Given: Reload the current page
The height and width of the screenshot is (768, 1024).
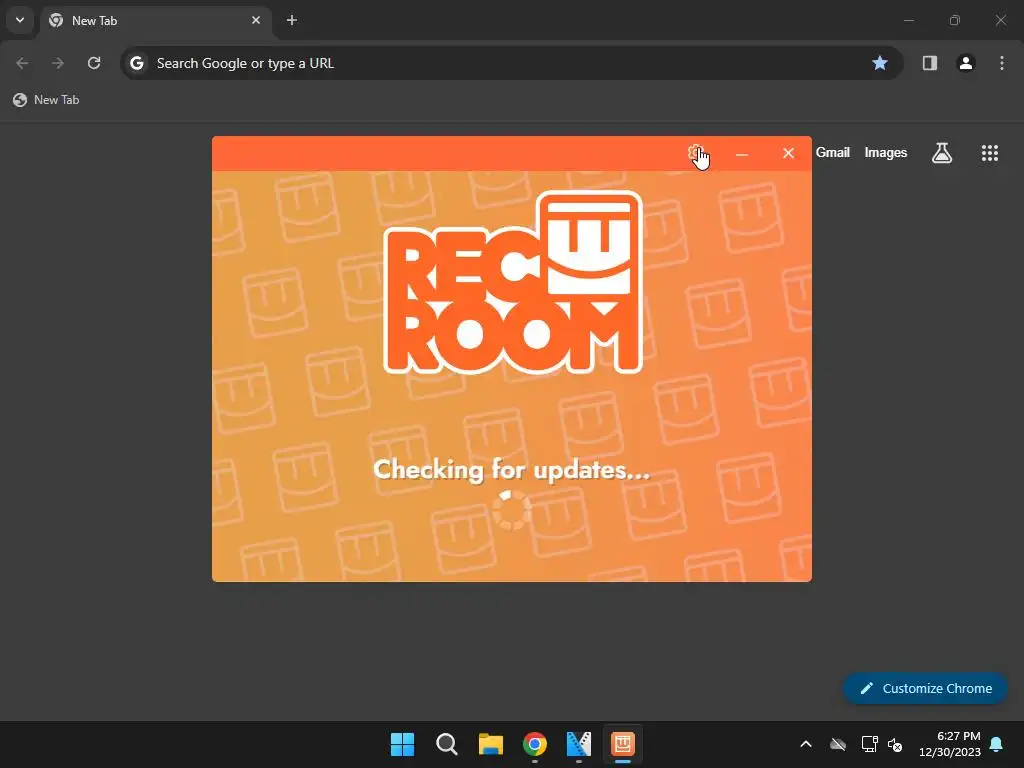Looking at the screenshot, I should (94, 63).
